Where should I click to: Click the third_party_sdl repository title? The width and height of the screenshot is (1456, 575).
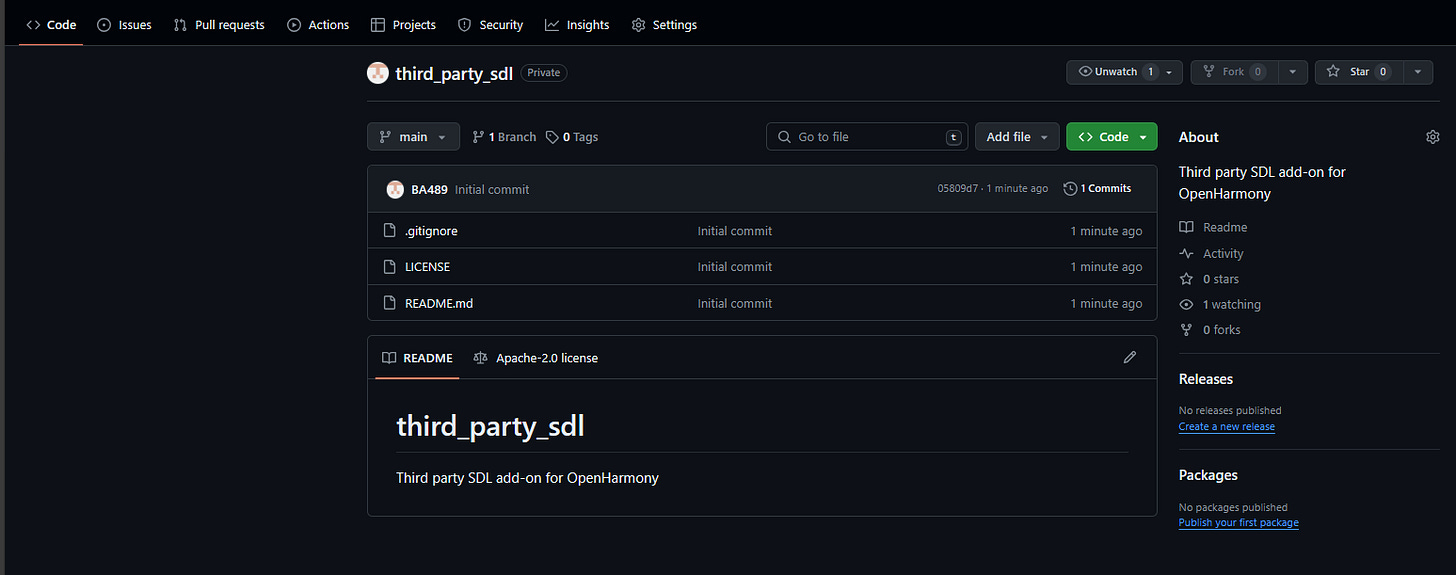point(454,73)
